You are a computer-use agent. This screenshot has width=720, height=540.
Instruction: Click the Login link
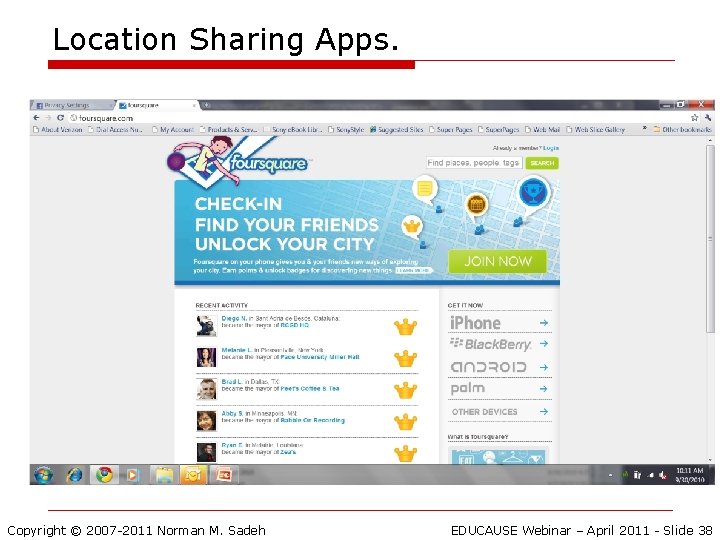click(551, 148)
